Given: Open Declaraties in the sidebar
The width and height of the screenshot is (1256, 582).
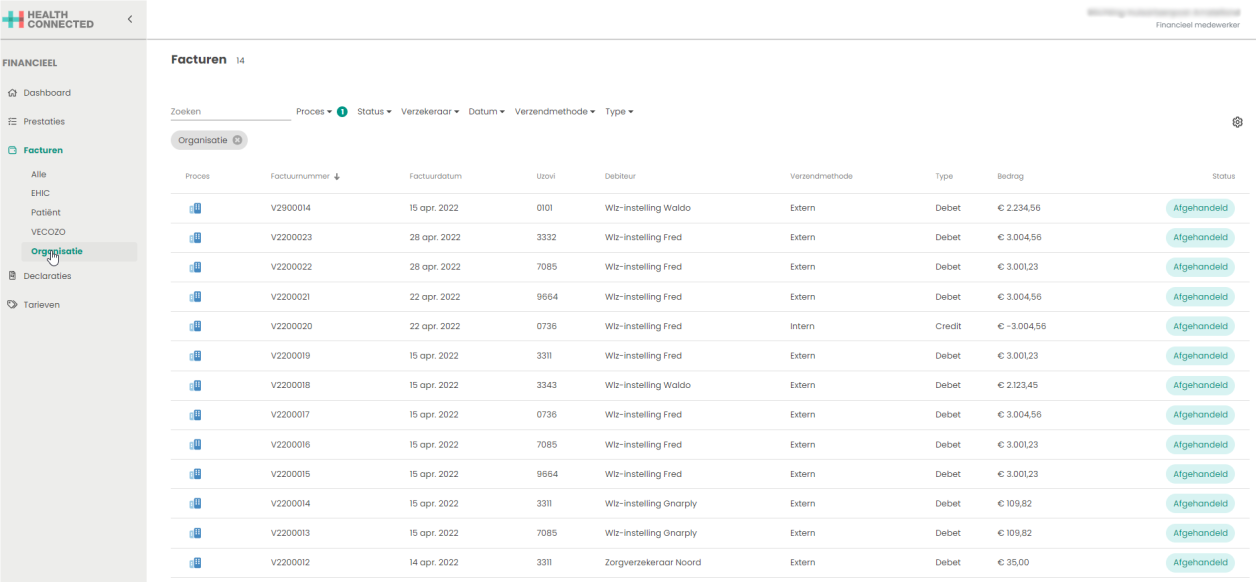Looking at the screenshot, I should (47, 276).
